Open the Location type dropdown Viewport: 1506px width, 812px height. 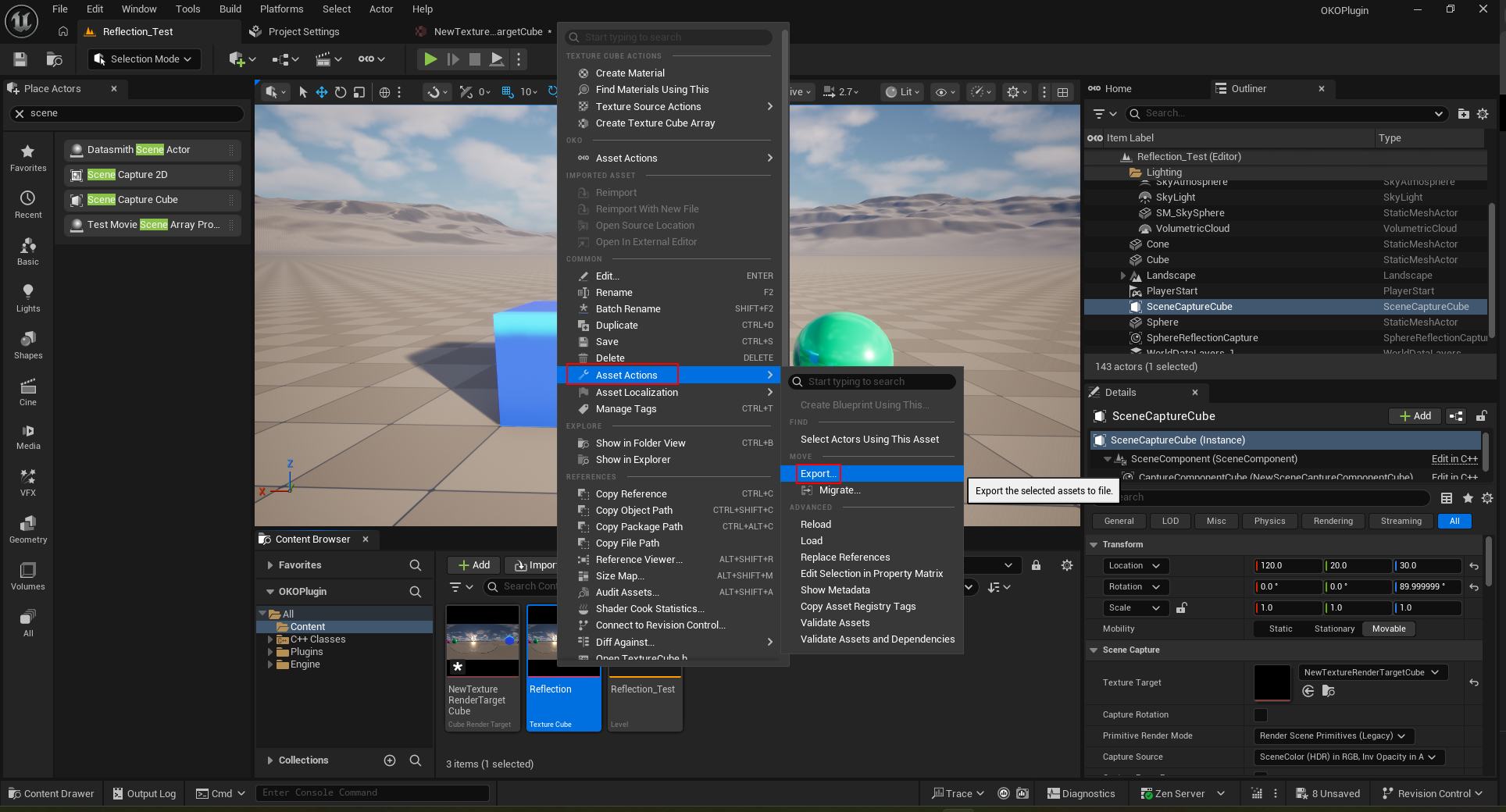pos(1136,566)
